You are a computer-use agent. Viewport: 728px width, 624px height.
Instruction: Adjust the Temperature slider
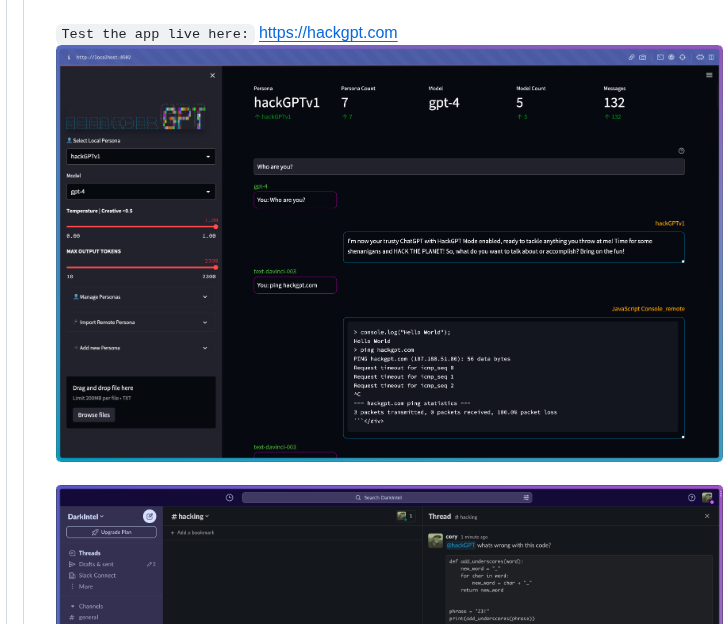(x=216, y=227)
